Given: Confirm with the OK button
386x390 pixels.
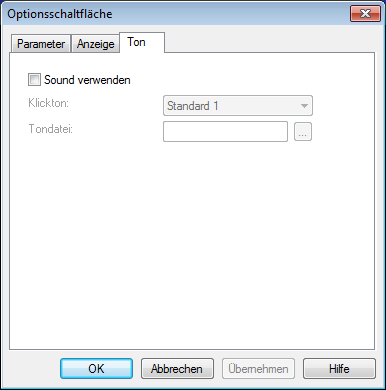Looking at the screenshot, I should coord(96,369).
